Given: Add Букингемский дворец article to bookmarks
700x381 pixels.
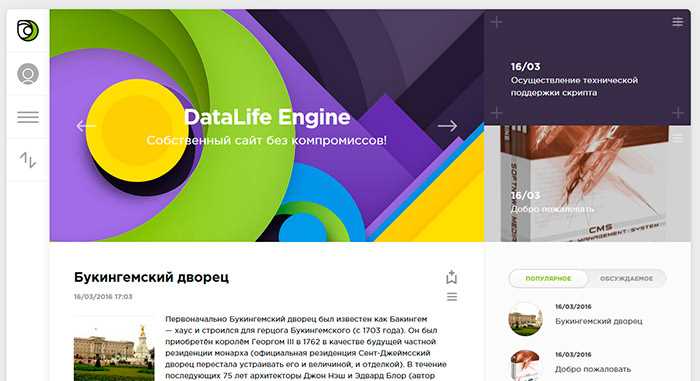Looking at the screenshot, I should (x=451, y=277).
